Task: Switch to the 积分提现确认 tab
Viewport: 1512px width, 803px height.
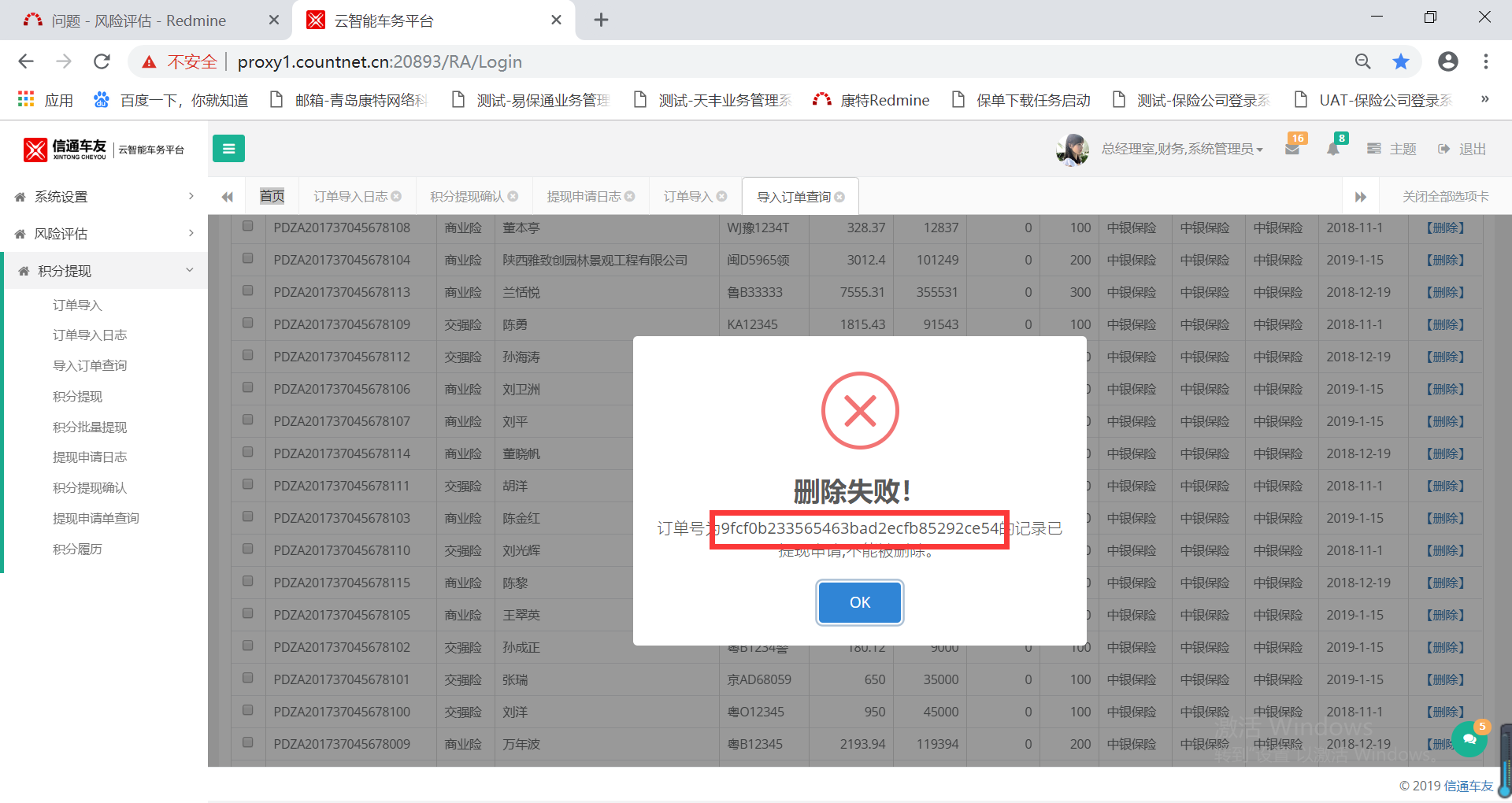Action: [467, 196]
